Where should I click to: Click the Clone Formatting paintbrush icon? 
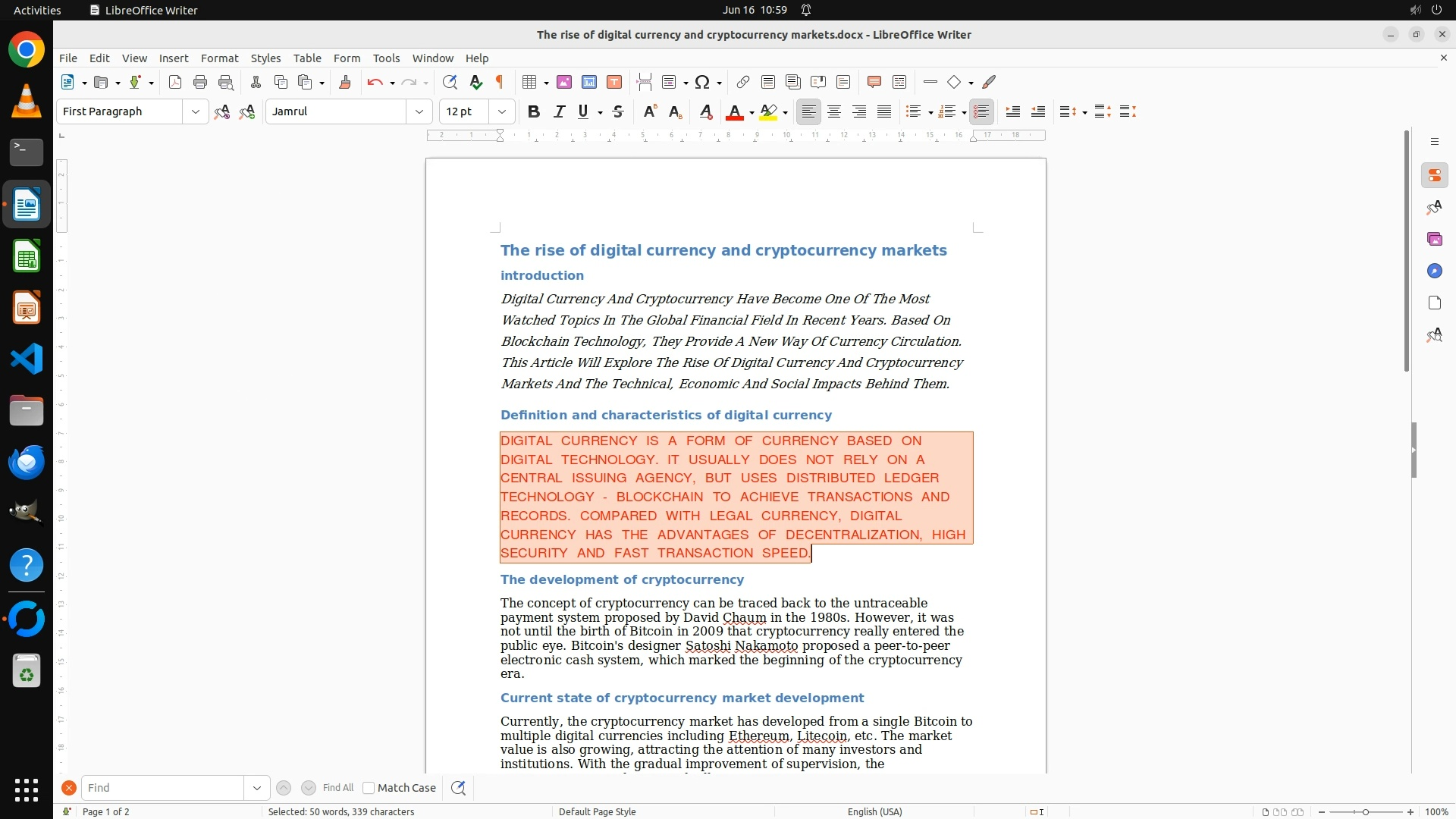tap(345, 82)
